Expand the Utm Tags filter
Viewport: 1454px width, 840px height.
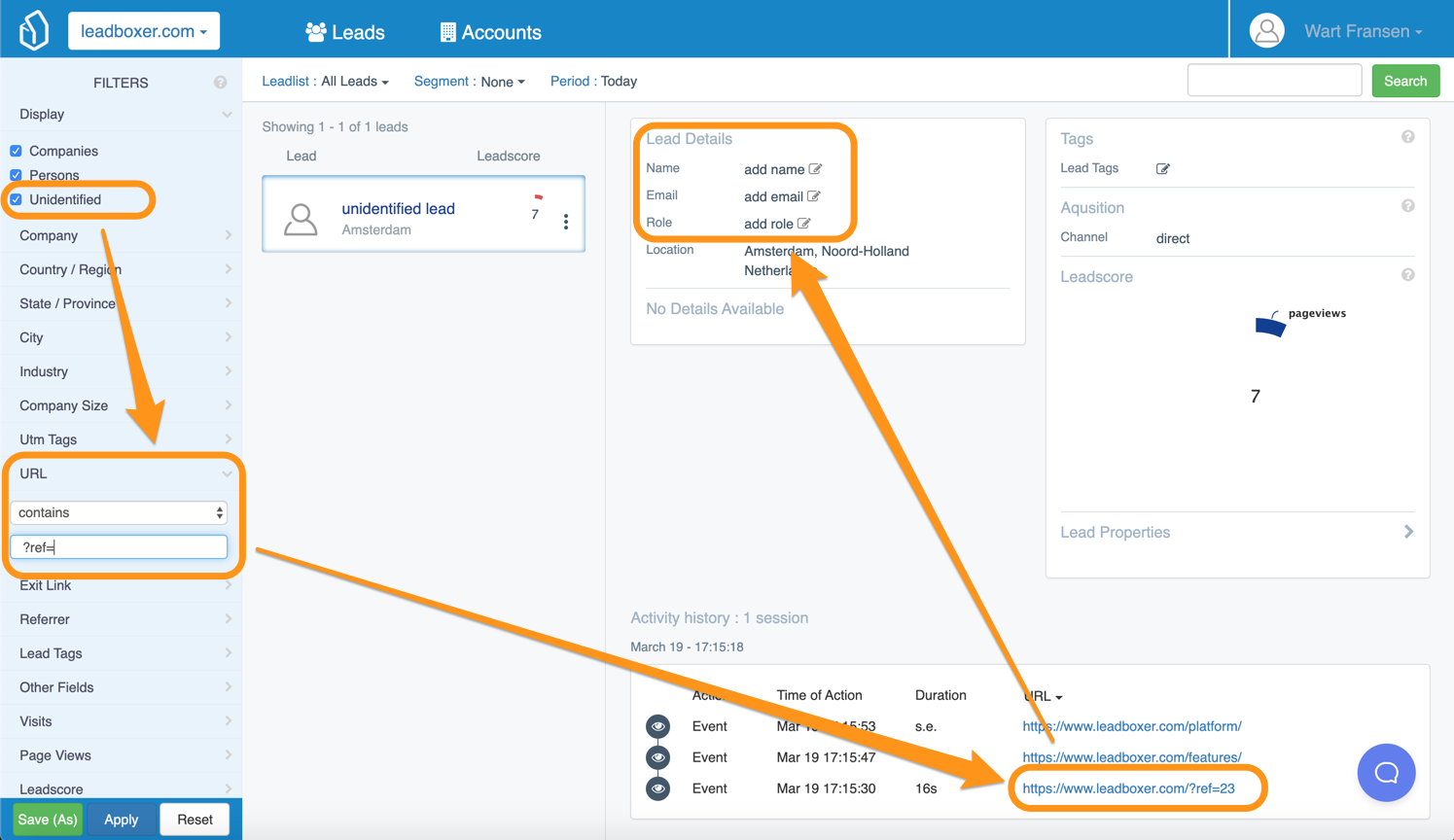tap(121, 439)
